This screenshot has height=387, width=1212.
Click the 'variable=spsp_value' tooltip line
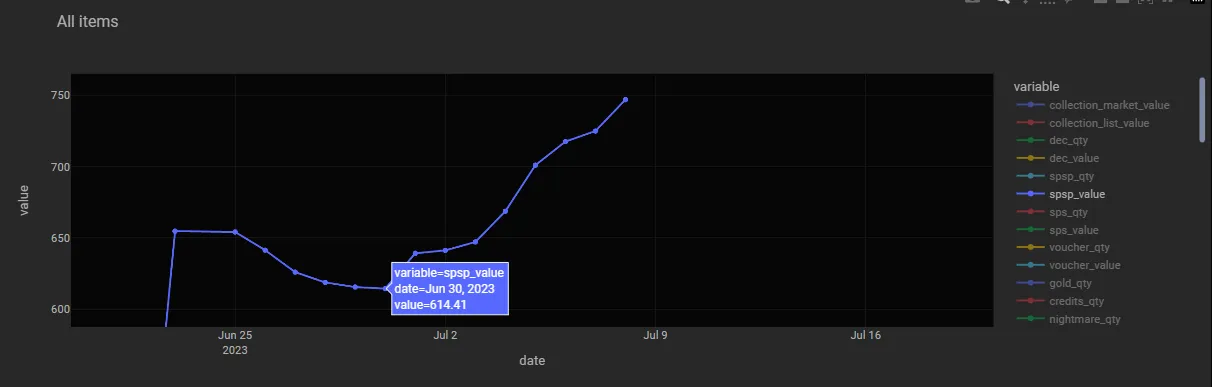pyautogui.click(x=449, y=272)
